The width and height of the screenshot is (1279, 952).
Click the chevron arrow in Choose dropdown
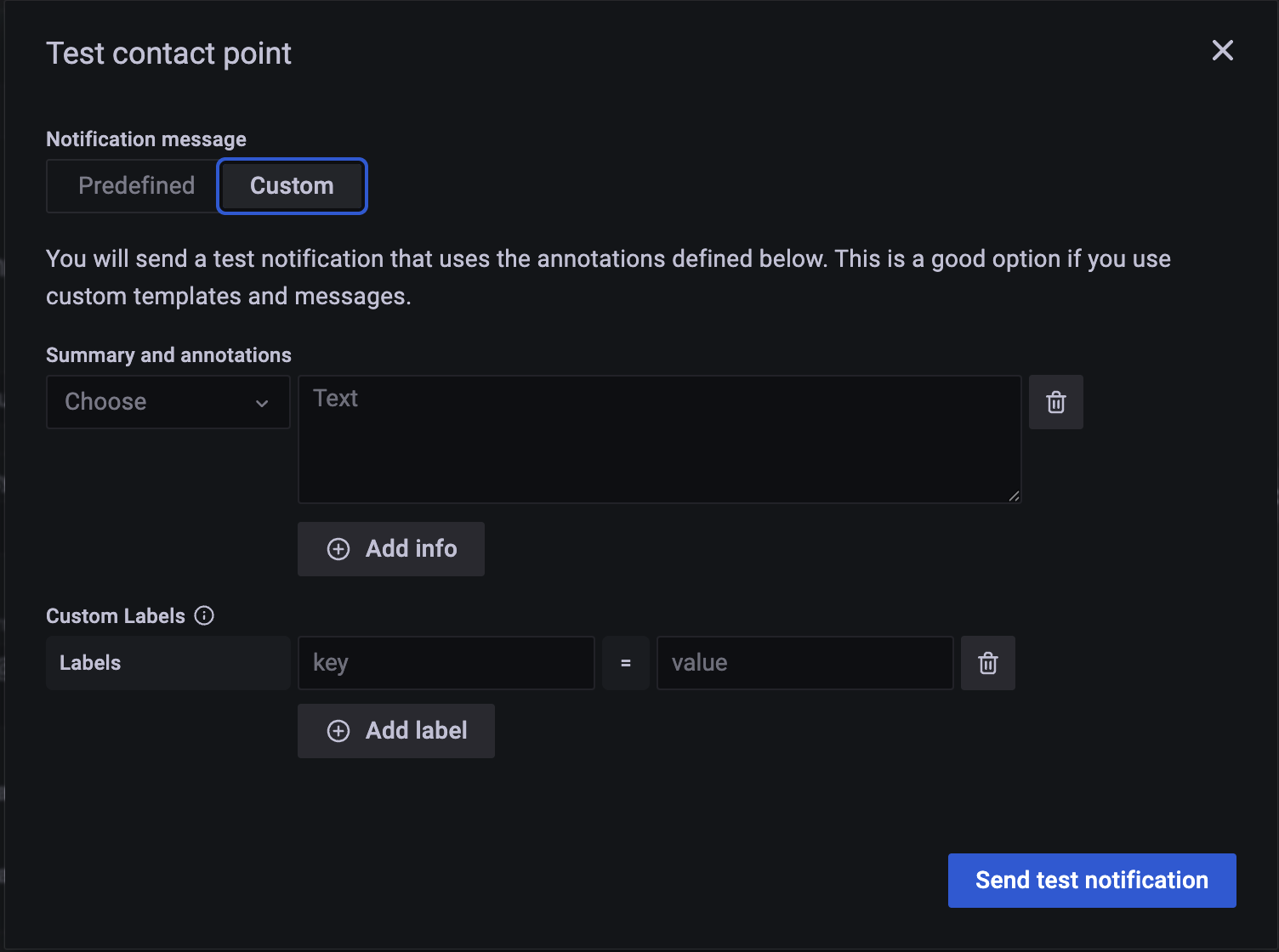tap(262, 403)
